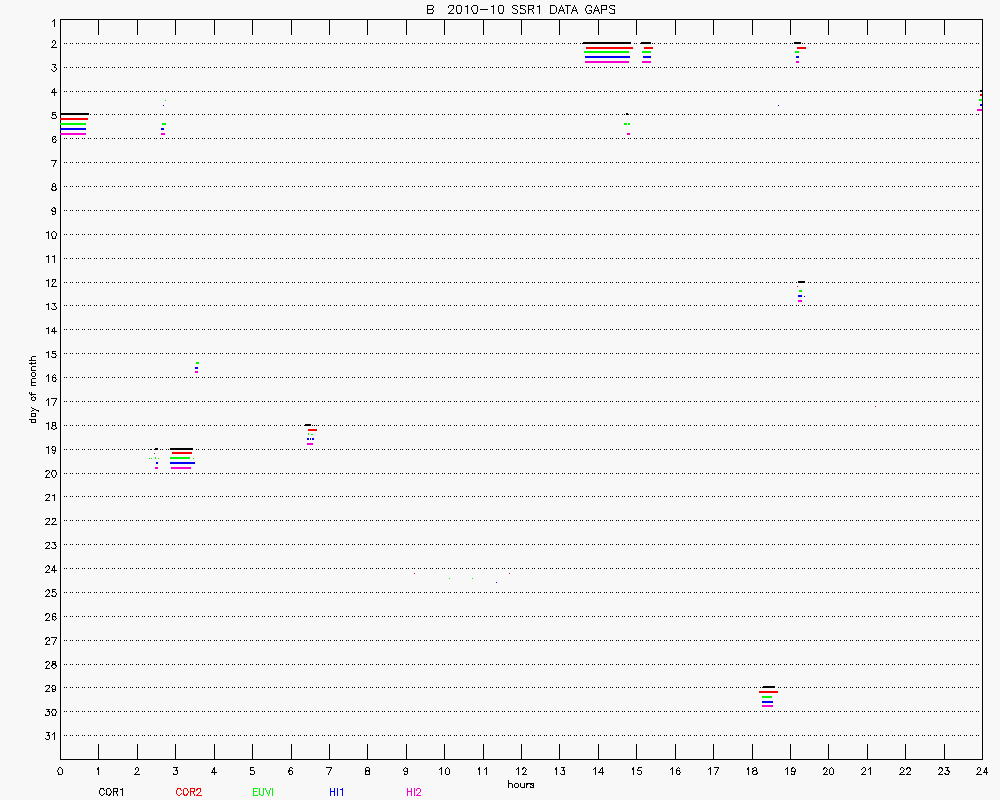Select the magenta HI2 legend label
1000x800 pixels.
click(x=413, y=792)
